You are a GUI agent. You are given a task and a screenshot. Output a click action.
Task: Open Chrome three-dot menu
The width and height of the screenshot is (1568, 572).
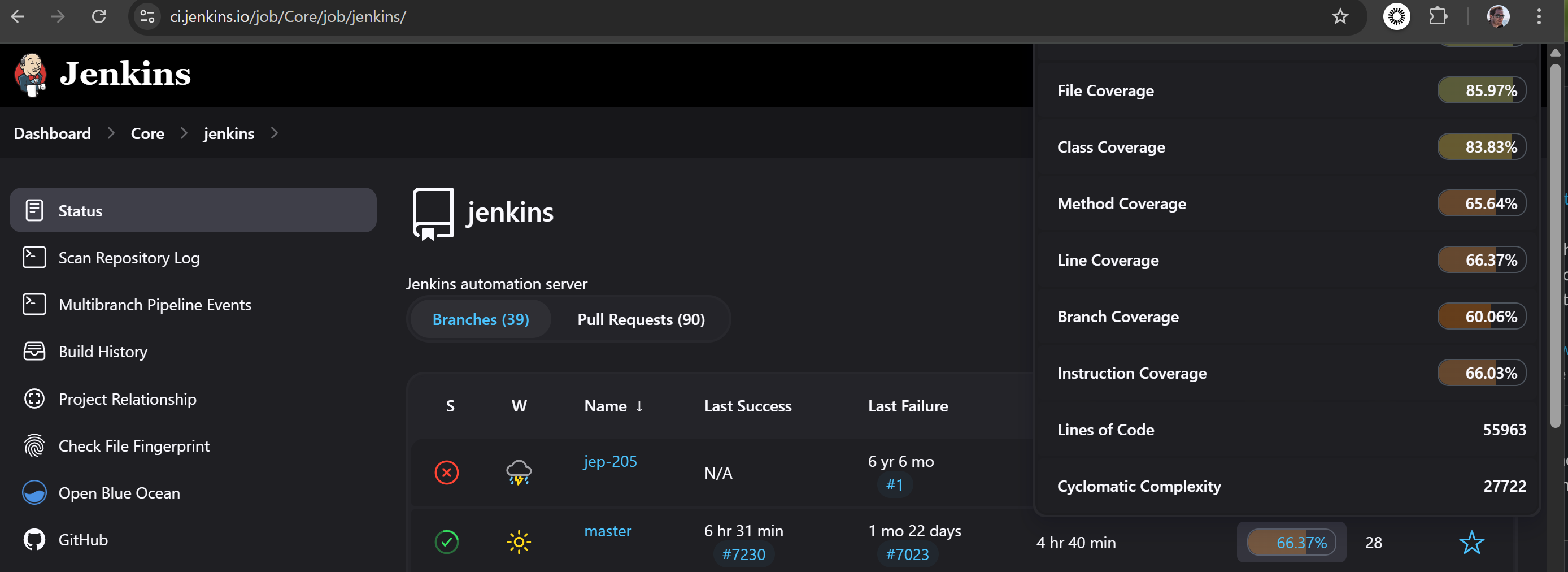coord(1539,16)
